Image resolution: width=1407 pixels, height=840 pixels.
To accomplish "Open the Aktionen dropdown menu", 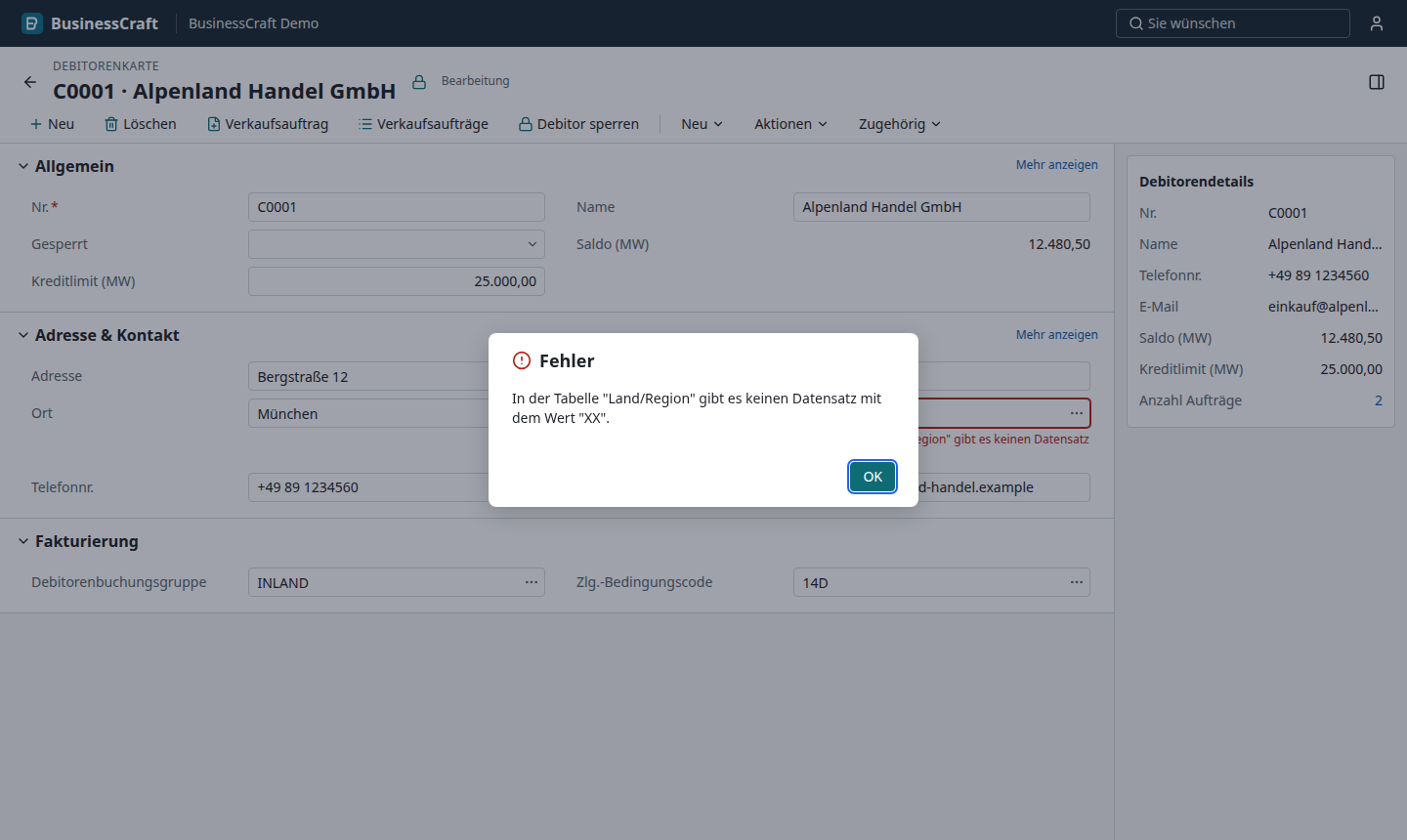I will [x=790, y=124].
